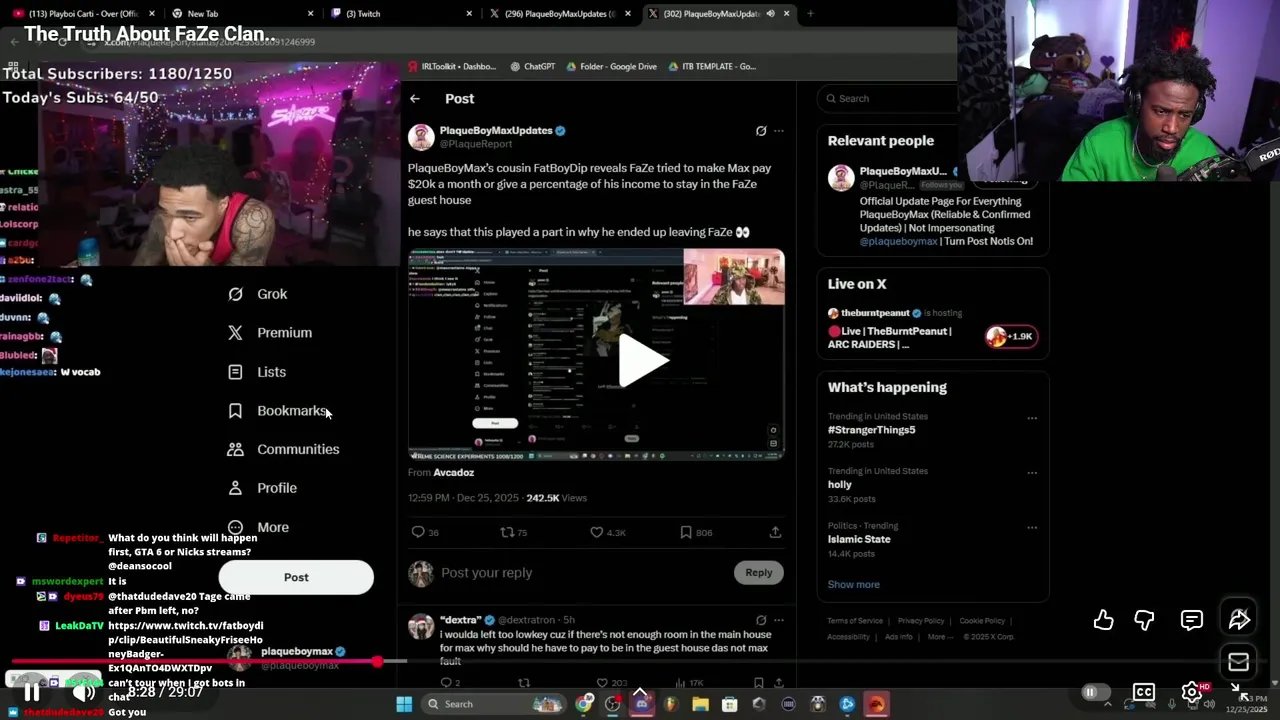Open Communities in the X sidebar
This screenshot has height=720, width=1280.
(x=284, y=449)
